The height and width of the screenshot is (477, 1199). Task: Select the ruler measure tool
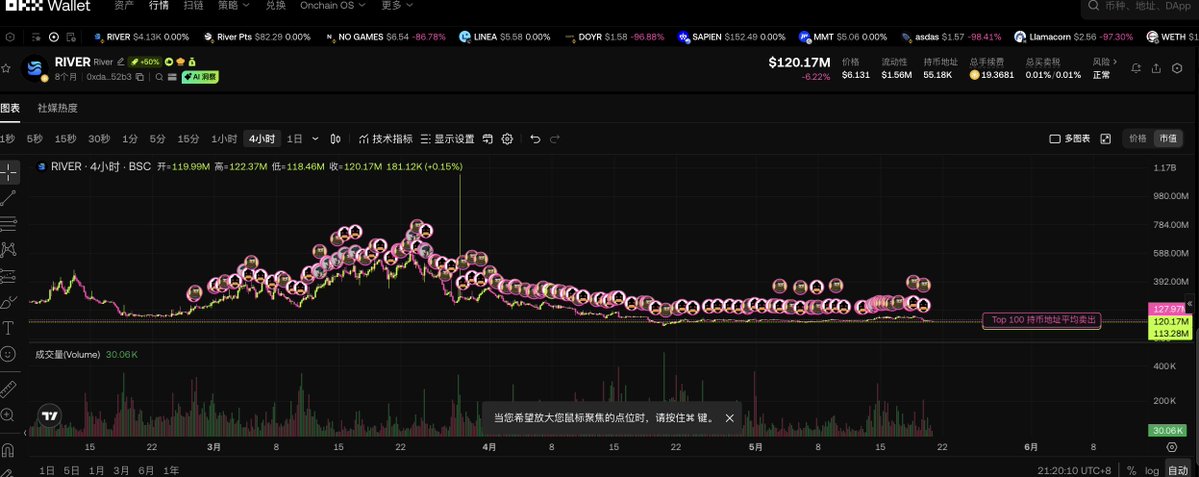point(8,389)
